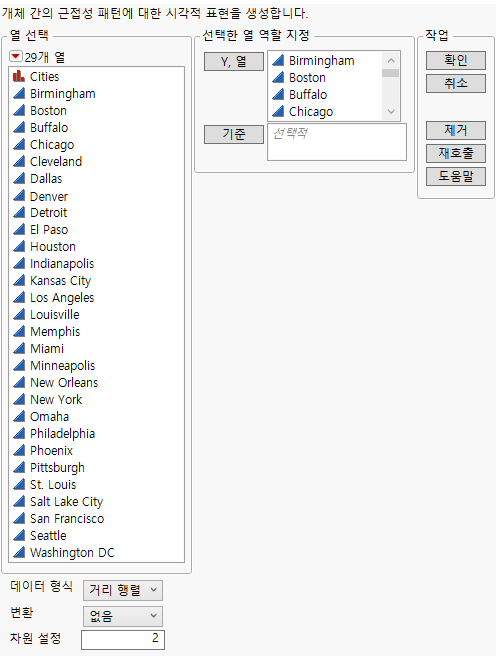Click the scrollbar thumb in the Y role list
Screen dimensions: 496x656
pyautogui.click(x=391, y=73)
